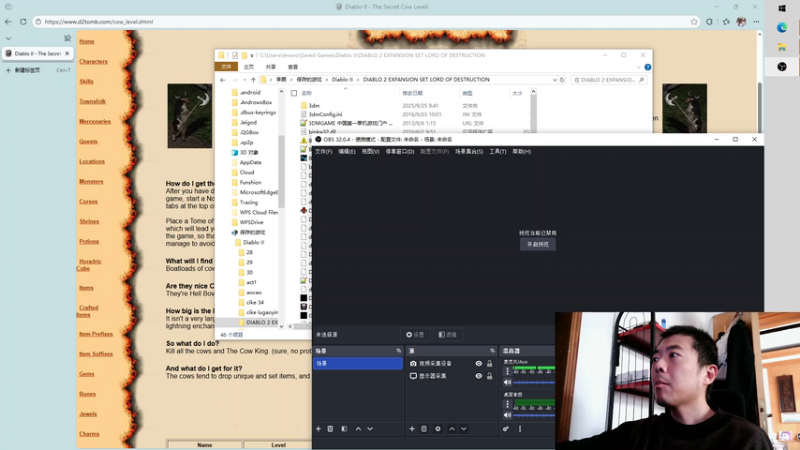Add a new scene in OBS scenes panel
Image resolution: width=800 pixels, height=450 pixels.
pyautogui.click(x=318, y=429)
